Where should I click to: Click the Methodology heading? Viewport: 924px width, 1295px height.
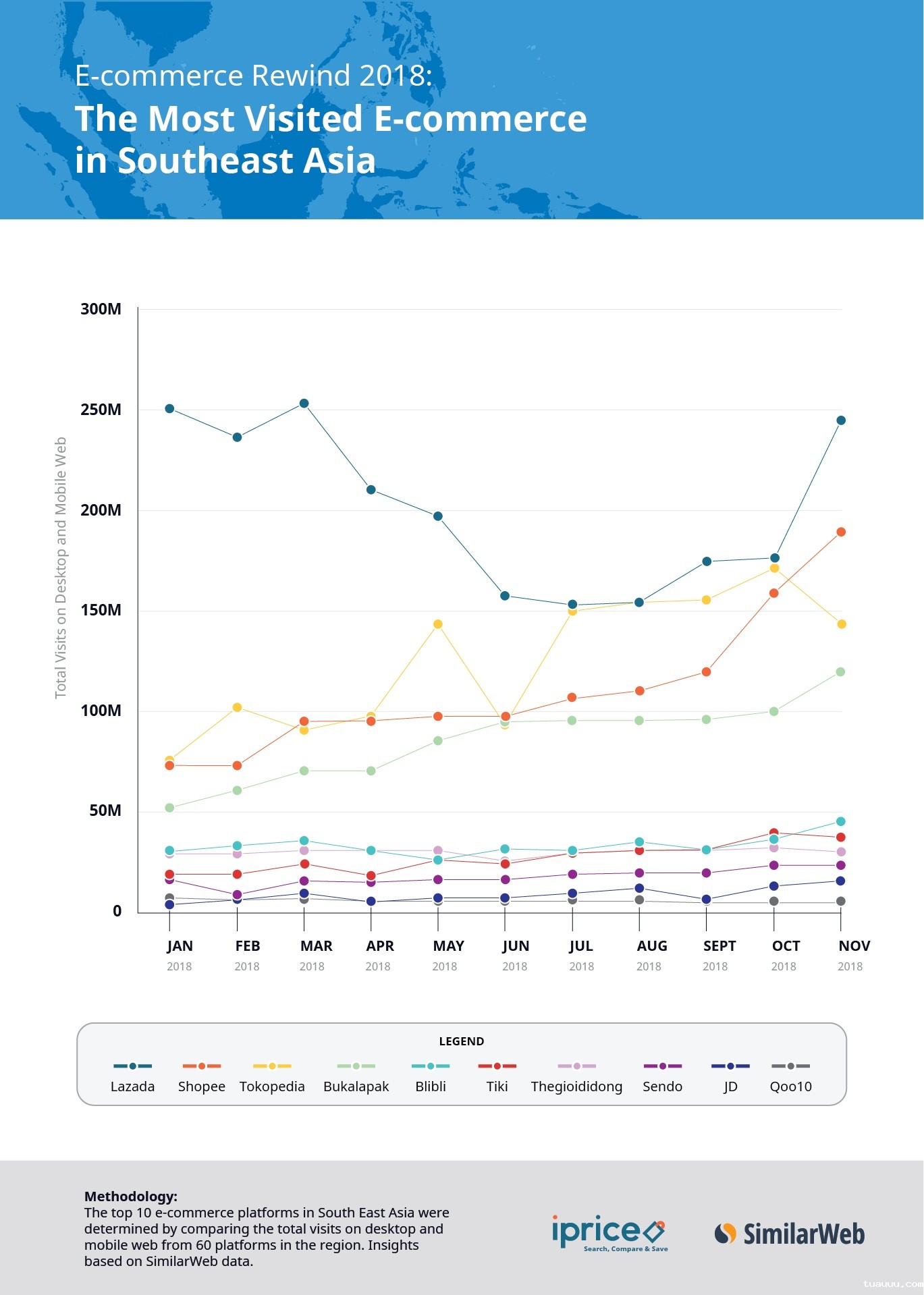[131, 1196]
